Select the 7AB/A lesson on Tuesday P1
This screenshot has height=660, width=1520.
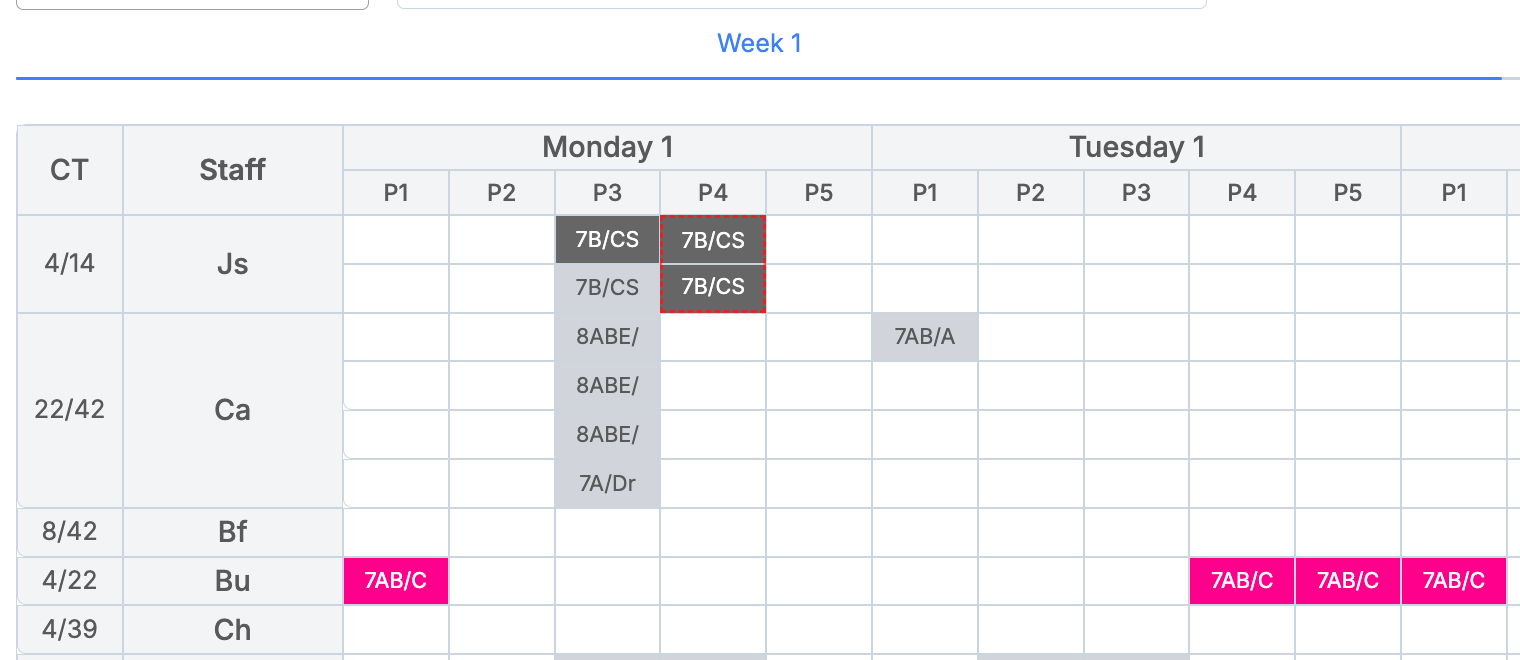tap(924, 337)
